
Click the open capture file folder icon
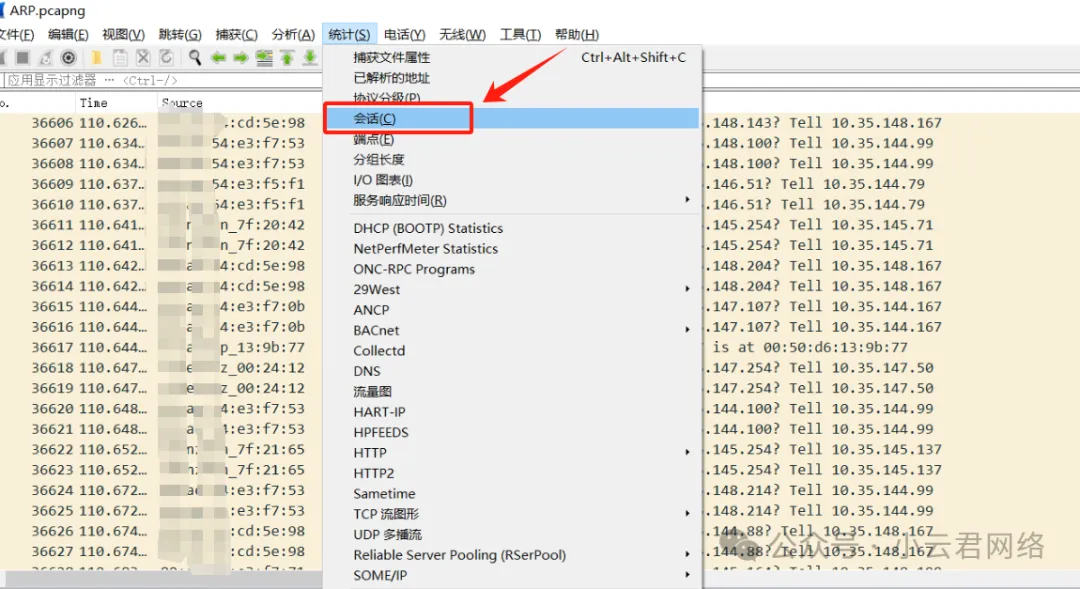pyautogui.click(x=97, y=58)
